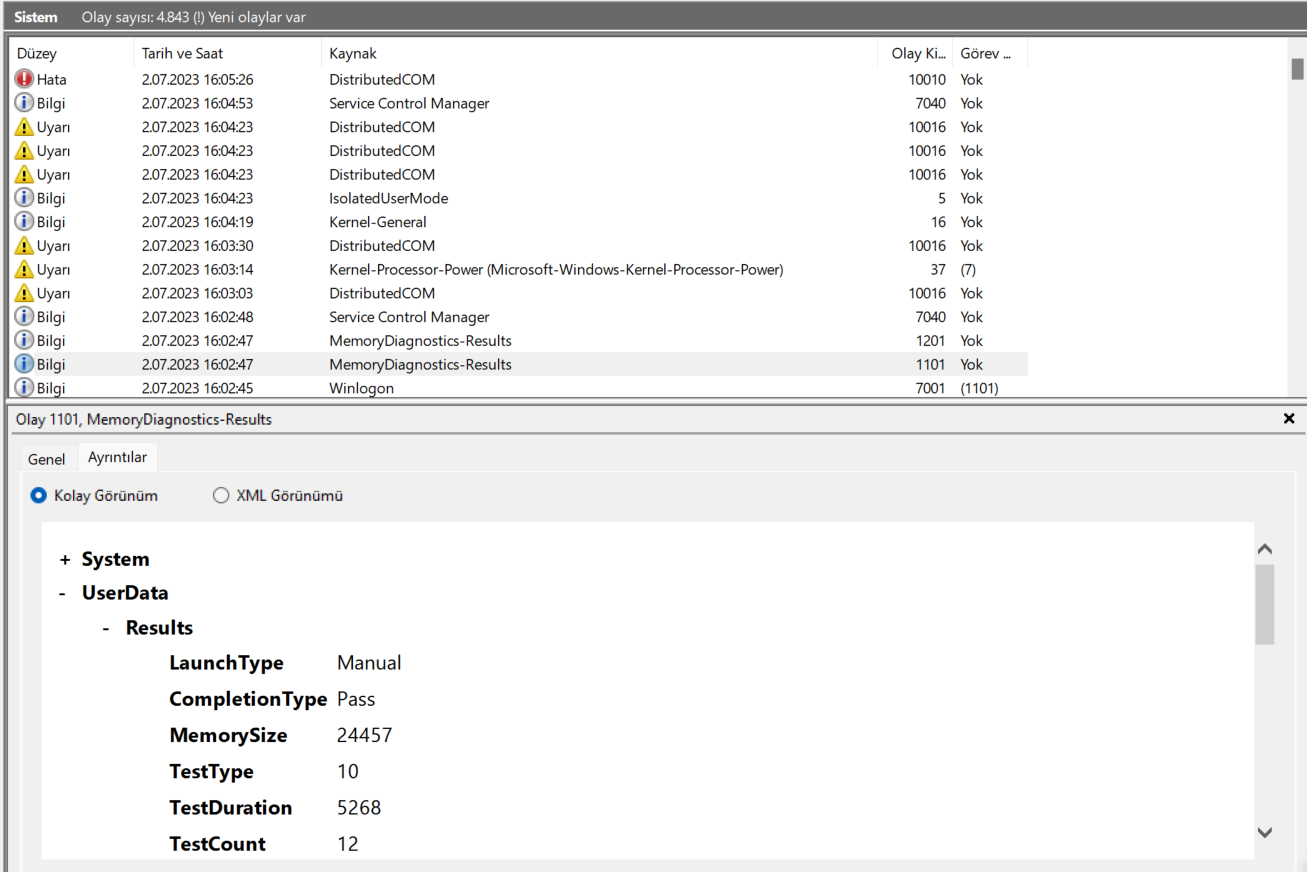Click the info icon of the 16:02:48 Service Control Manager row

[x=24, y=317]
